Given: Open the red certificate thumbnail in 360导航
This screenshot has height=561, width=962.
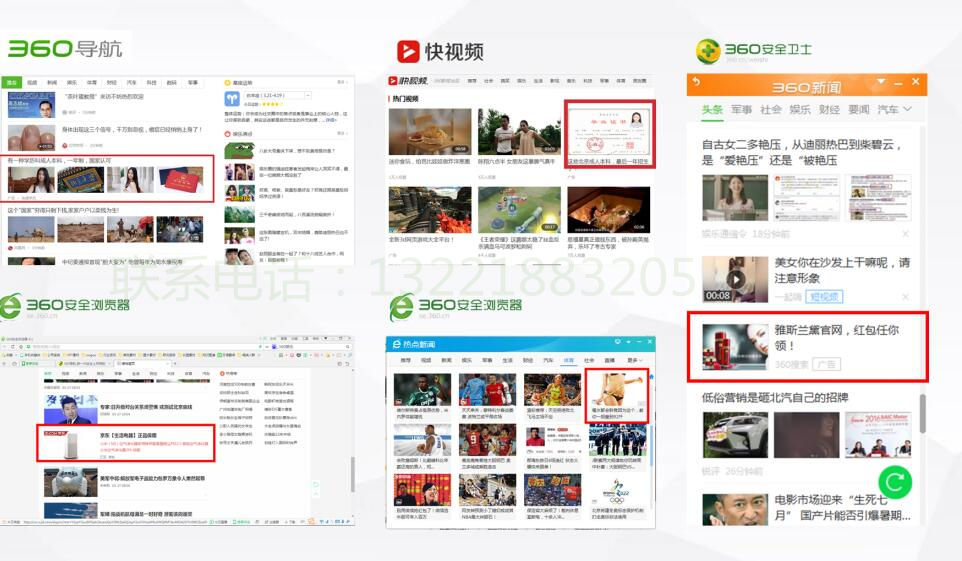Looking at the screenshot, I should pyautogui.click(x=180, y=180).
